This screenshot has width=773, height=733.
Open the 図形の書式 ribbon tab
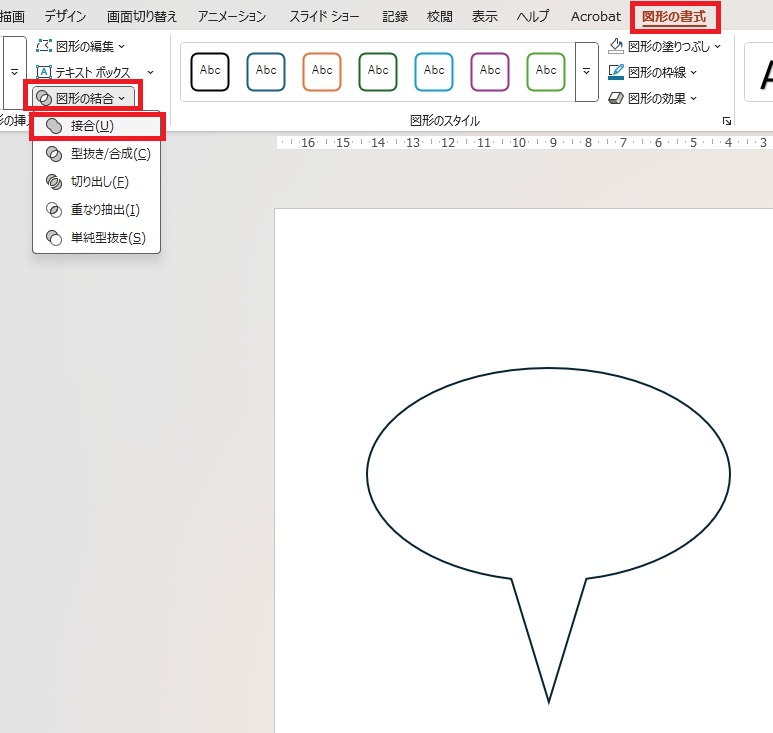[x=673, y=17]
